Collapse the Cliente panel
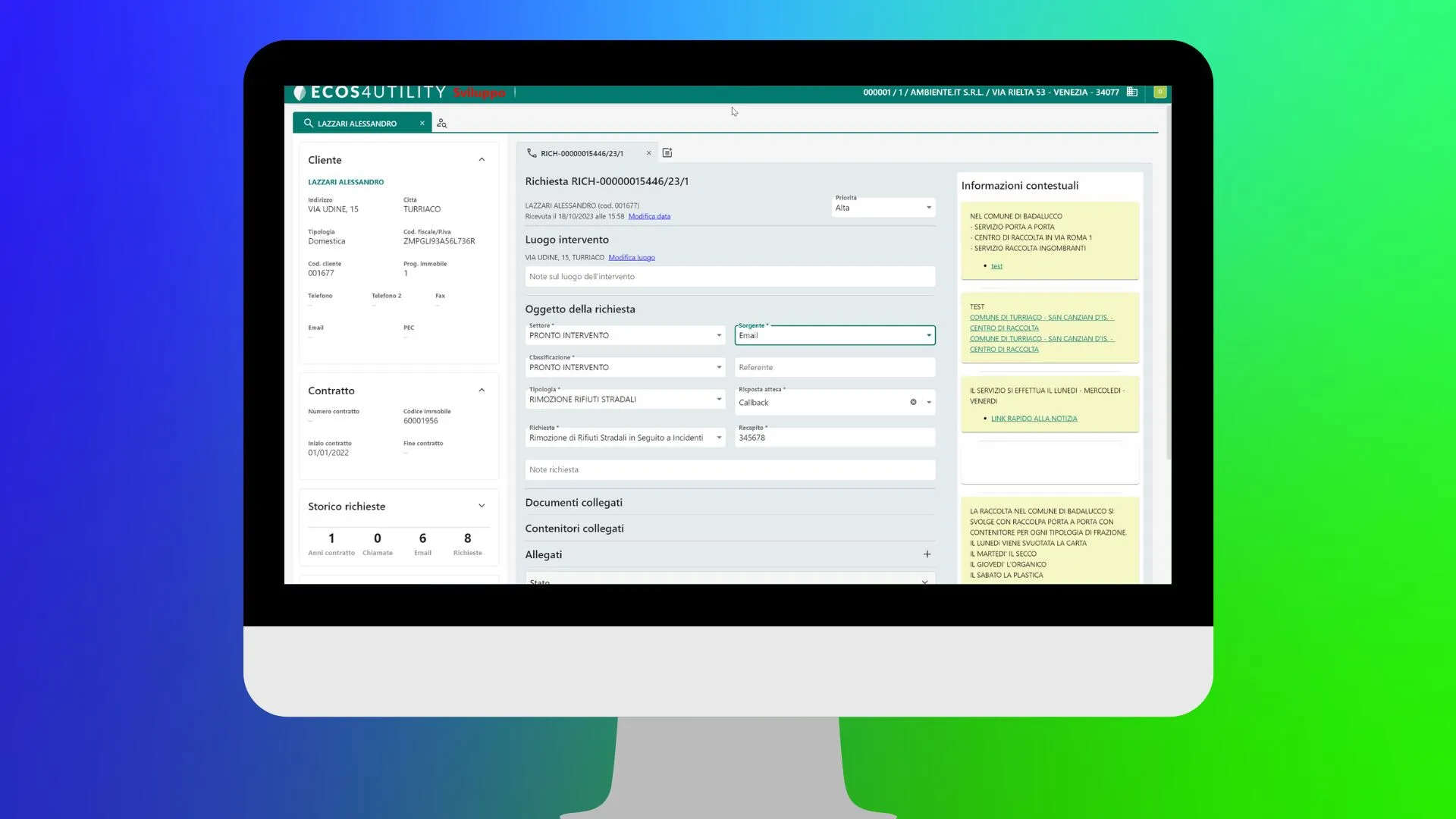Screen dimensions: 1456x819 pos(482,160)
